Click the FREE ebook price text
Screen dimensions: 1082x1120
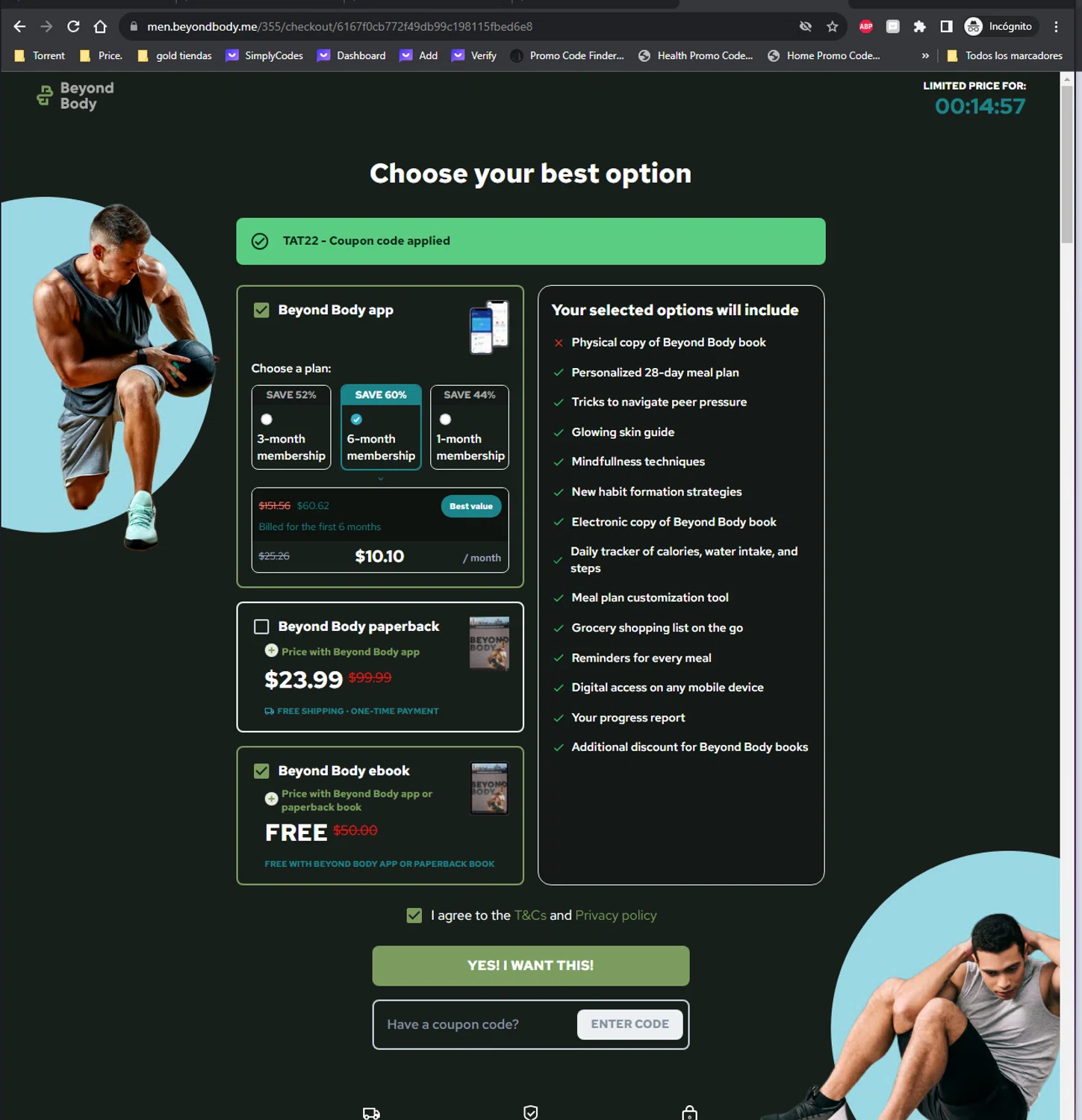[296, 833]
